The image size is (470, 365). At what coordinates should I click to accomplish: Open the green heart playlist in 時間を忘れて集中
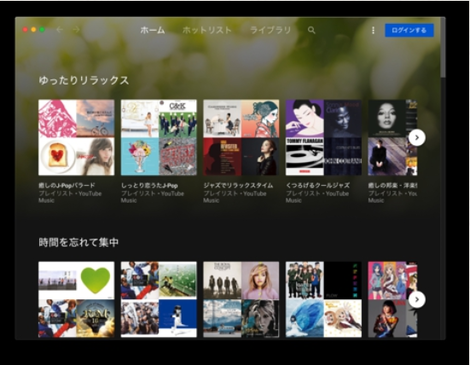76,299
